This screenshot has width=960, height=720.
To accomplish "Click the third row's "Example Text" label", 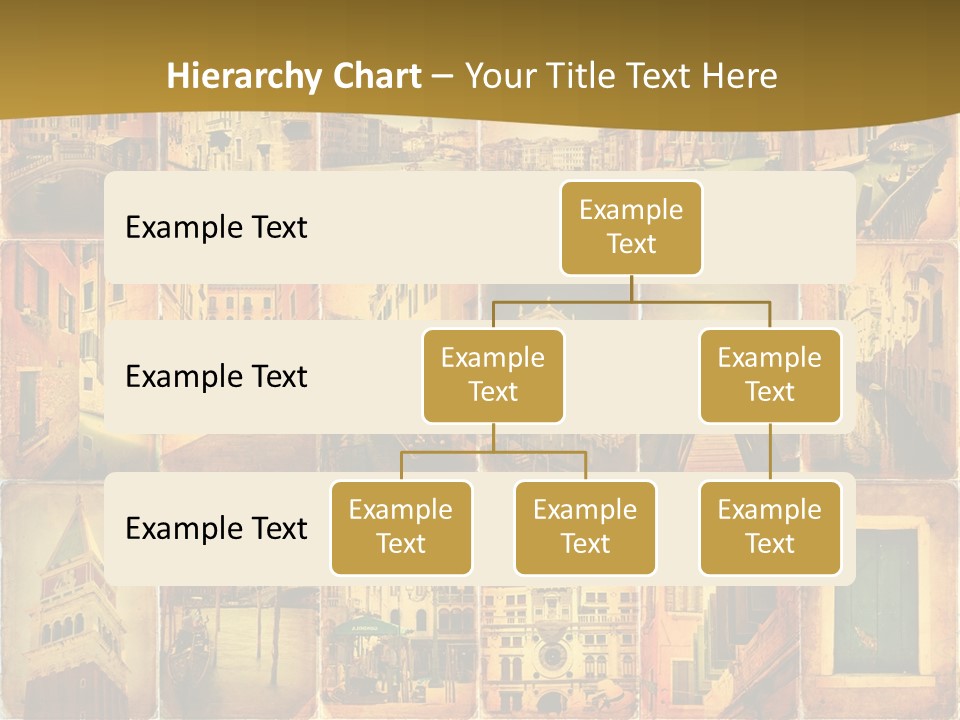I will pos(216,528).
